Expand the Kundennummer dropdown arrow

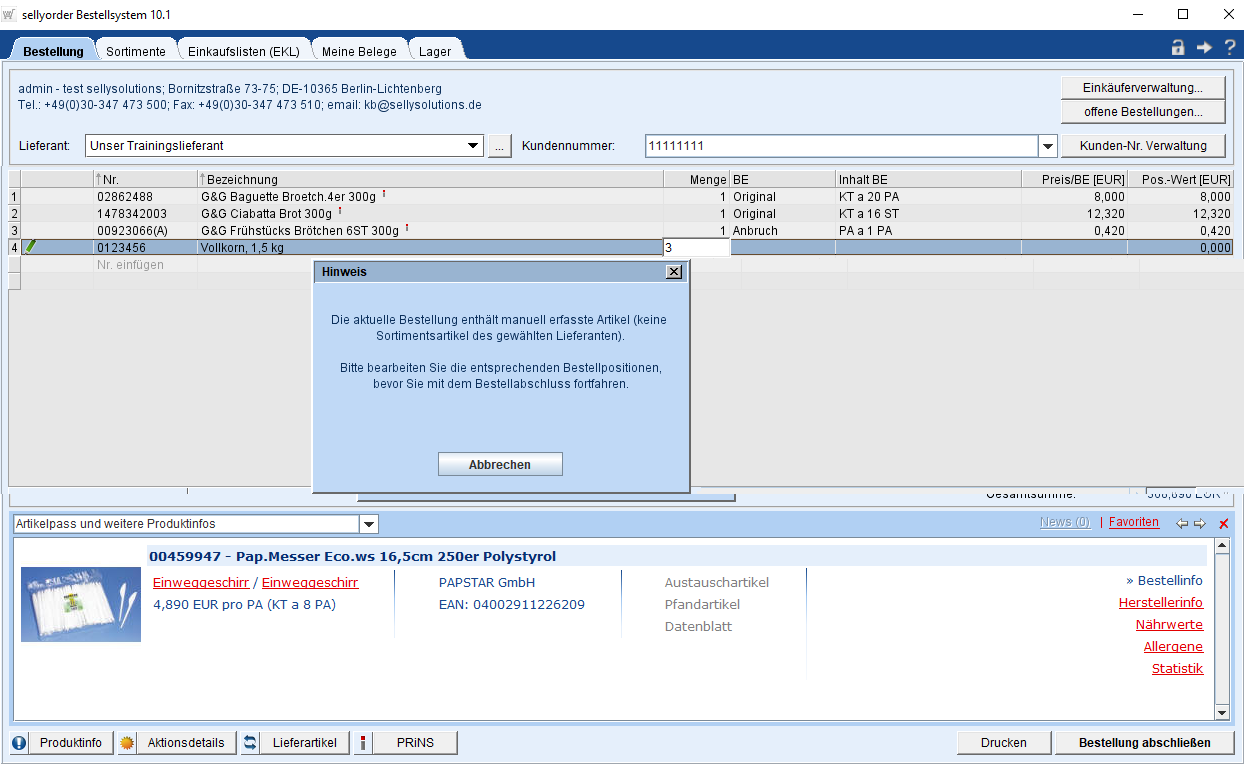1047,146
